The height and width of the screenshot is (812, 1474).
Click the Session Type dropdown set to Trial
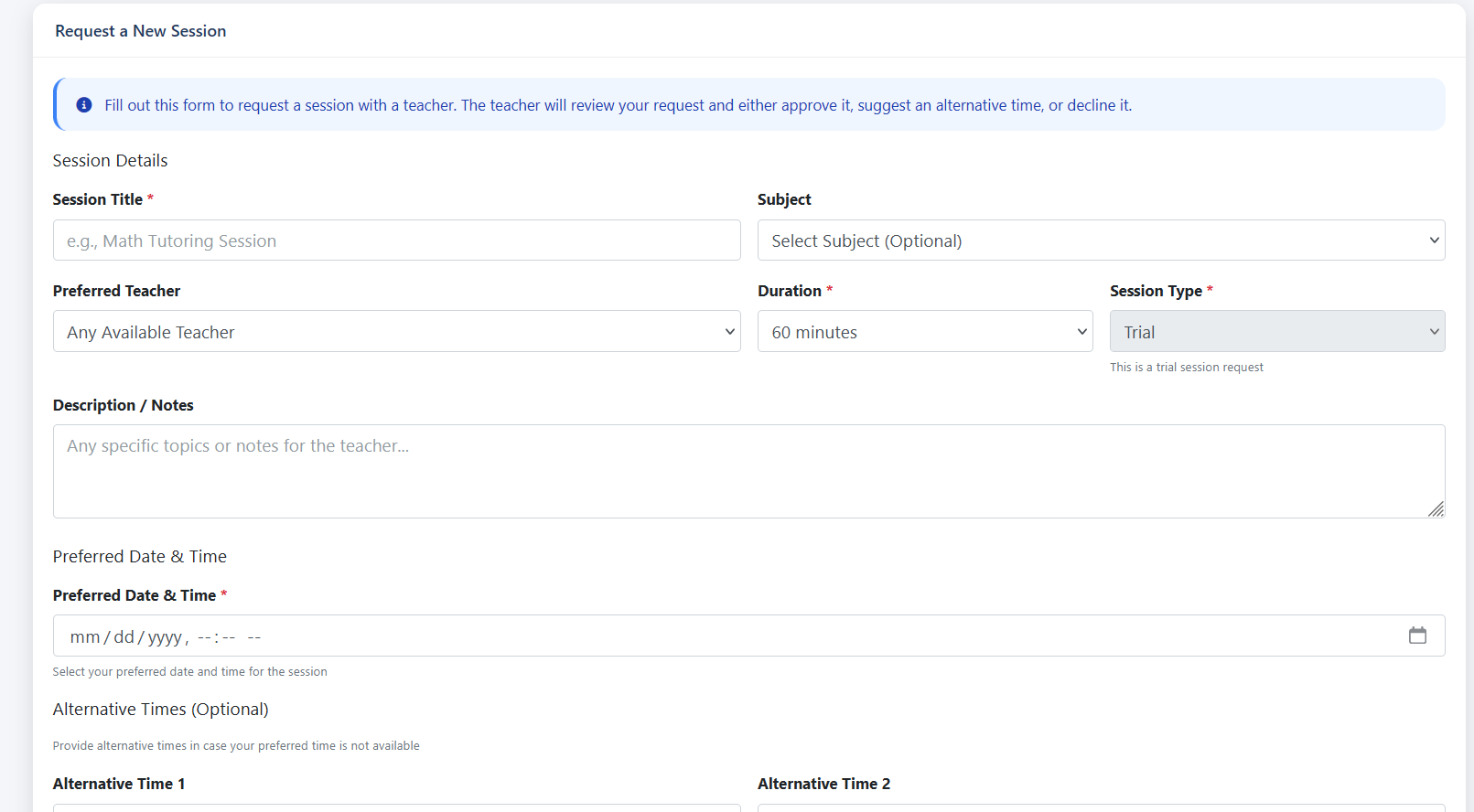point(1276,332)
